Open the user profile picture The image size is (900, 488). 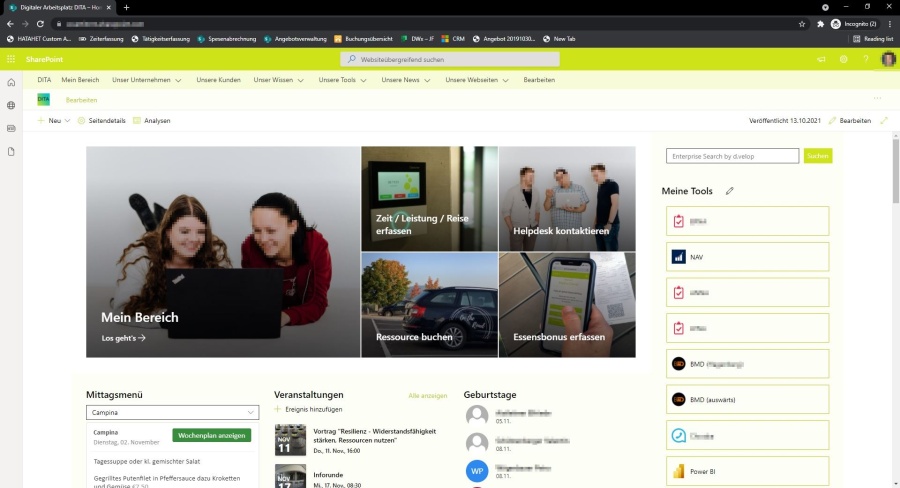tap(888, 59)
